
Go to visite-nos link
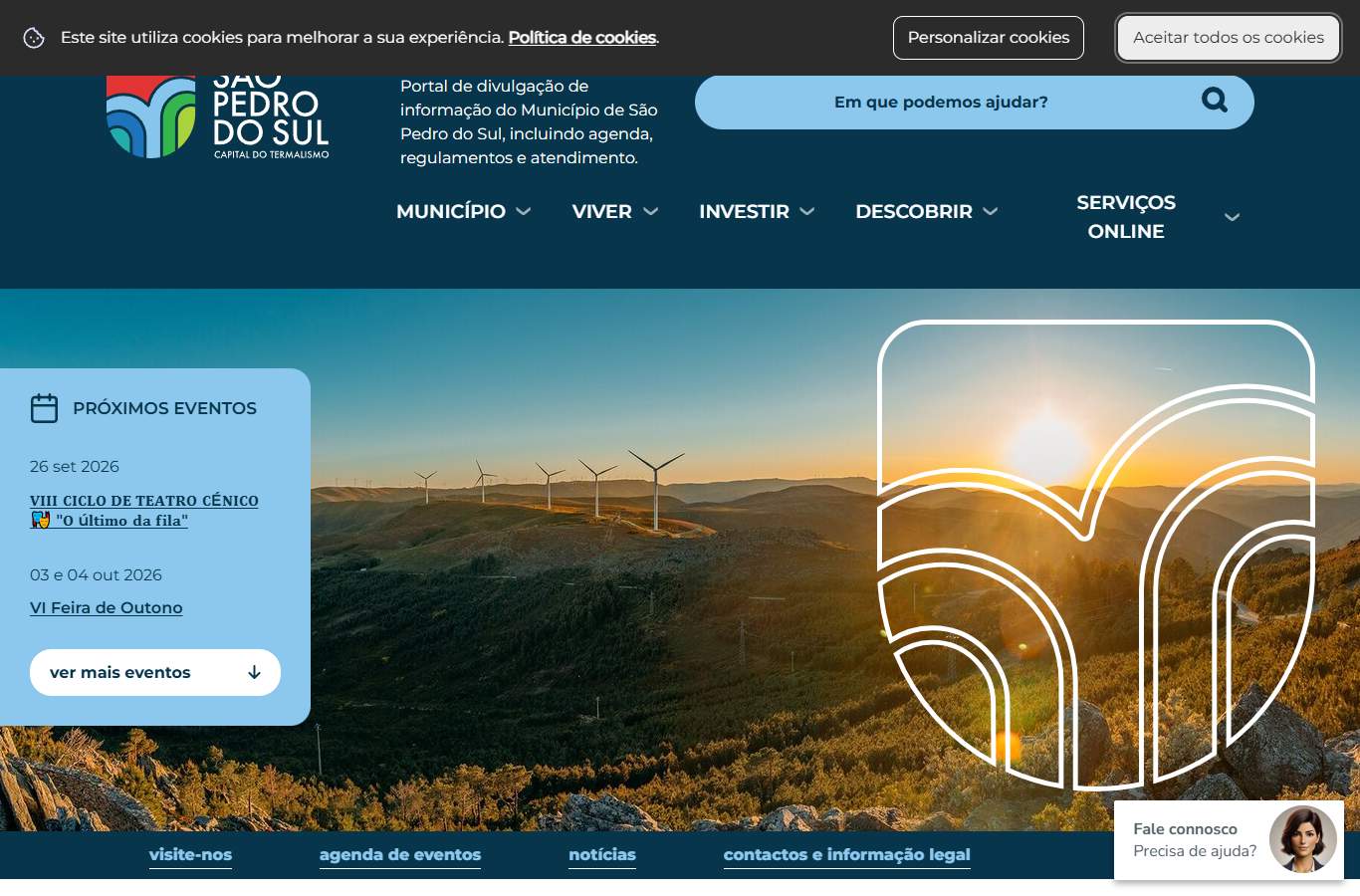190,855
